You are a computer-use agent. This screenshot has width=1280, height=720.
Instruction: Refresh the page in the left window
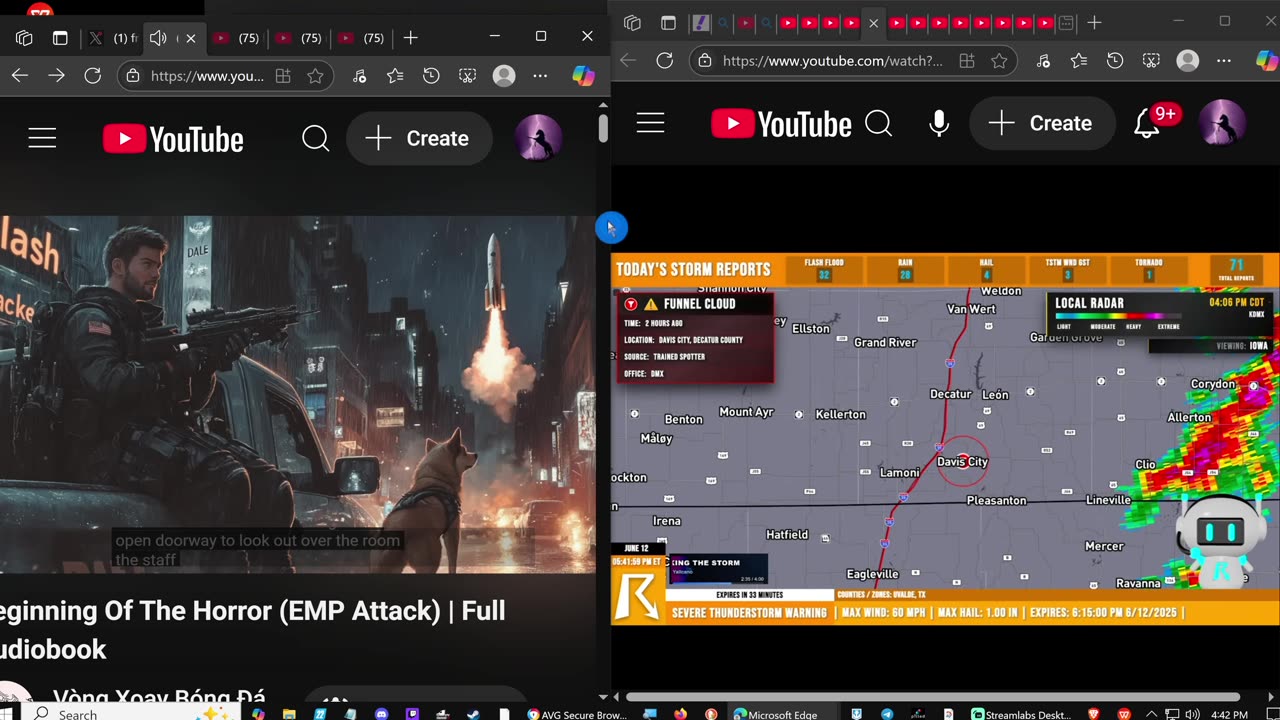tap(93, 76)
